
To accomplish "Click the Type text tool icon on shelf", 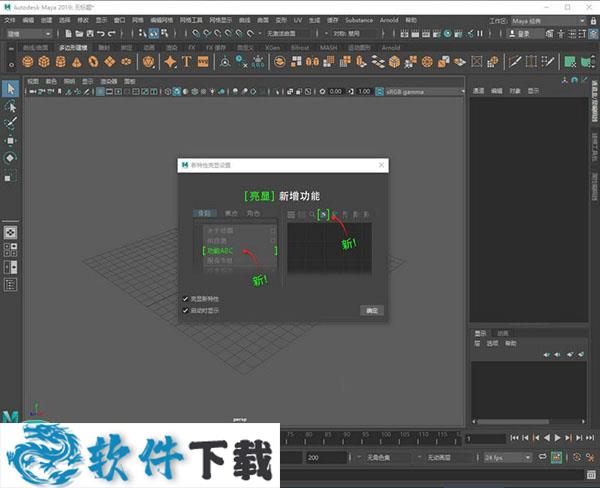I will click(x=186, y=62).
